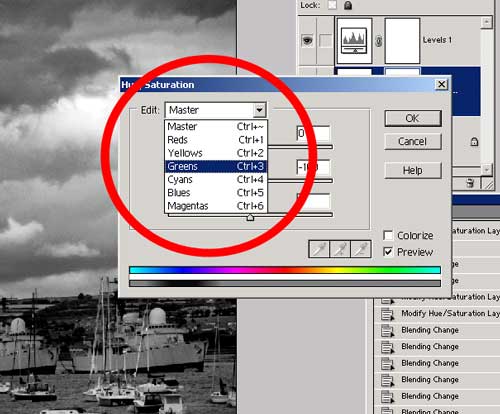Click the Saturation value input field
This screenshot has height=414, width=500.
313,167
